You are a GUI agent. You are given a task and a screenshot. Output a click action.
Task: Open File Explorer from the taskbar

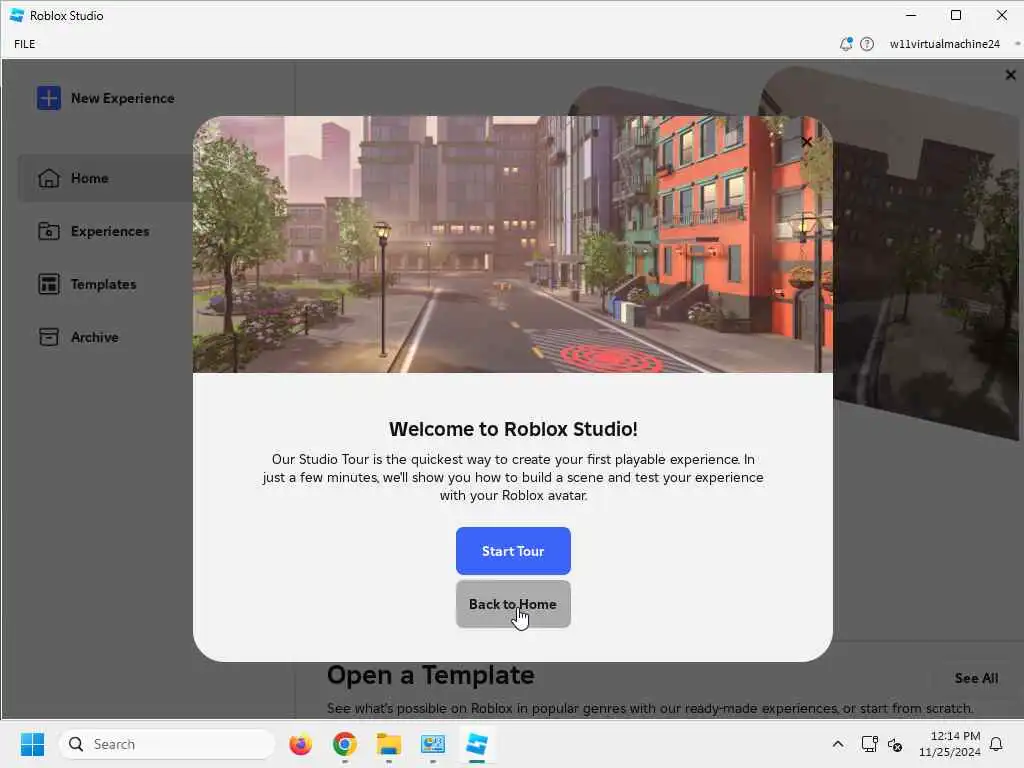(x=389, y=744)
